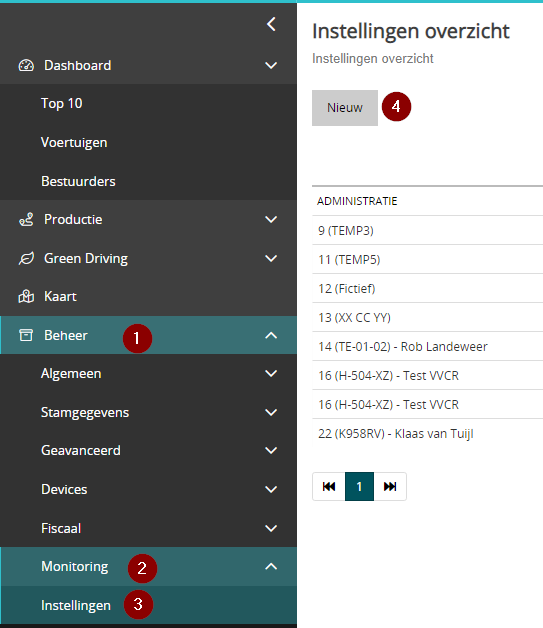Expand the Green Driving chevron
This screenshot has width=543, height=628.
pyautogui.click(x=271, y=258)
